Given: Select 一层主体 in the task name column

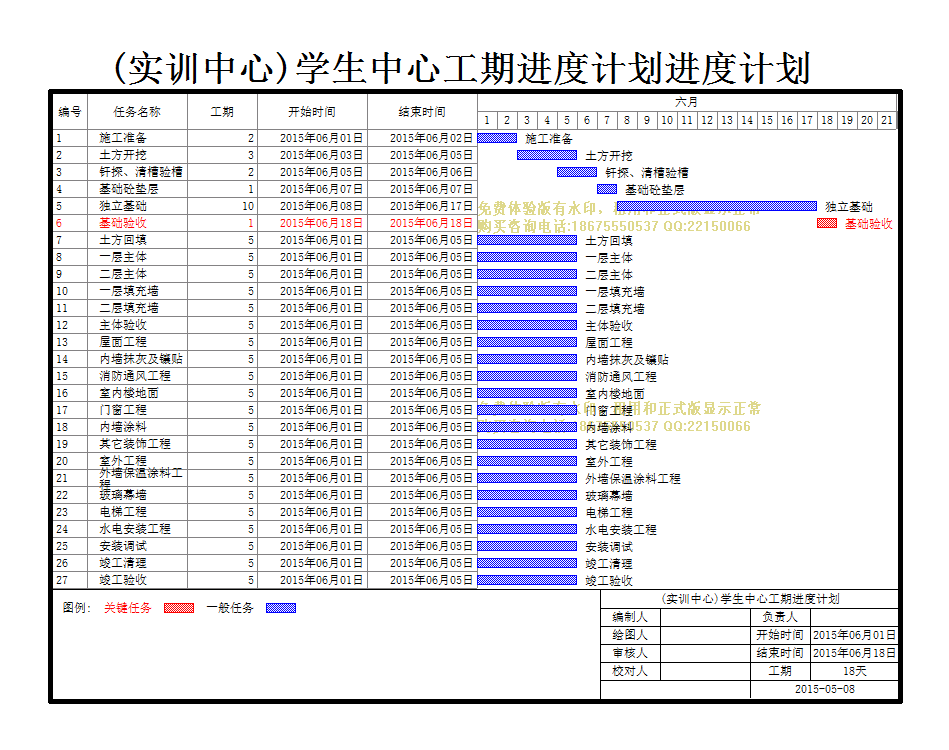Looking at the screenshot, I should pos(123,257).
